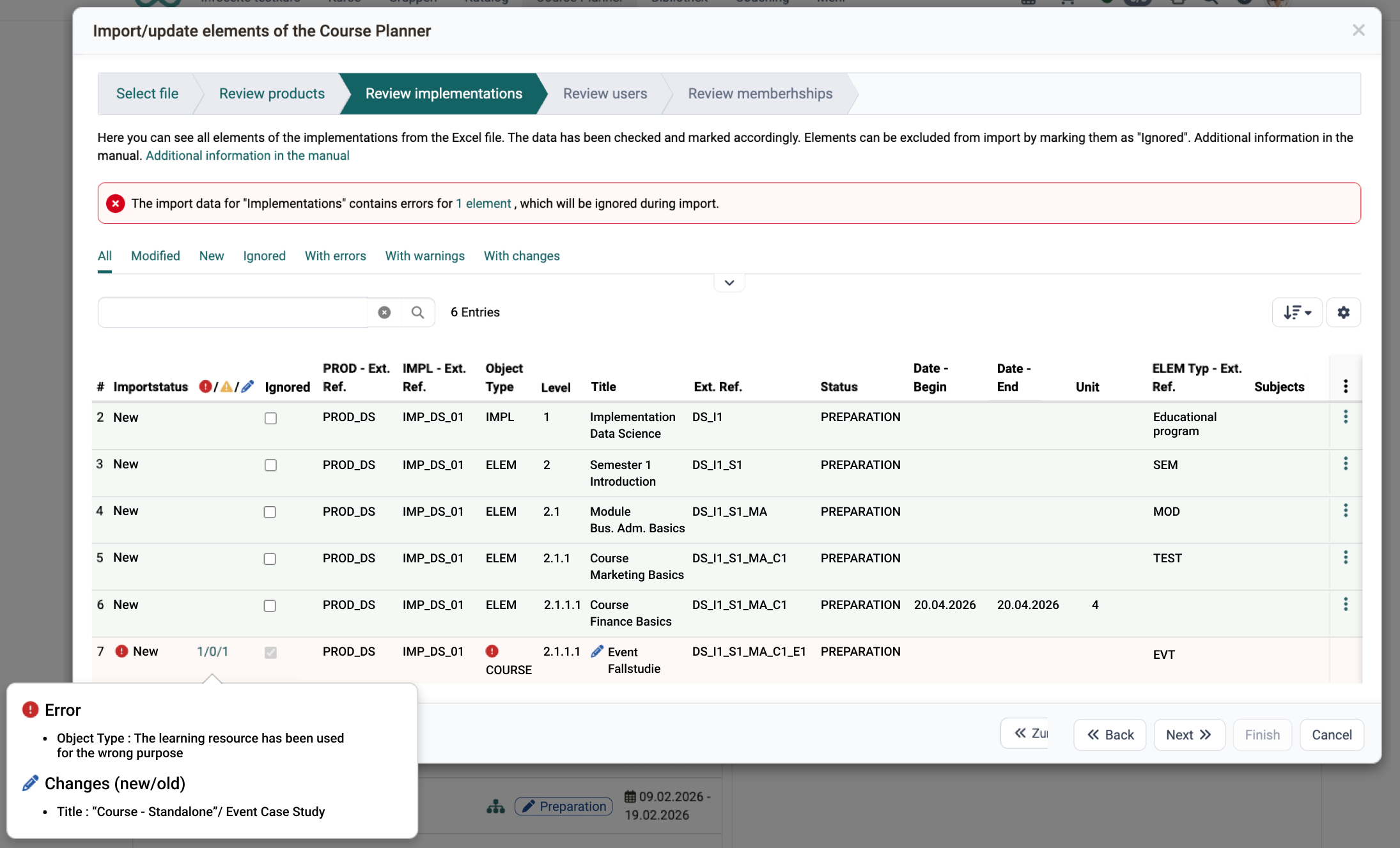Image resolution: width=1400 pixels, height=848 pixels.
Task: Select the With changes filter tab
Action: [x=522, y=256]
